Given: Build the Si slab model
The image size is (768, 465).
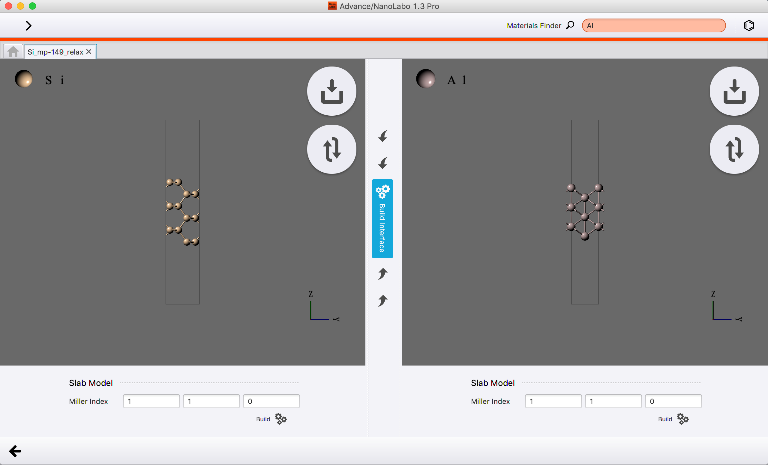Looking at the screenshot, I should pos(272,419).
